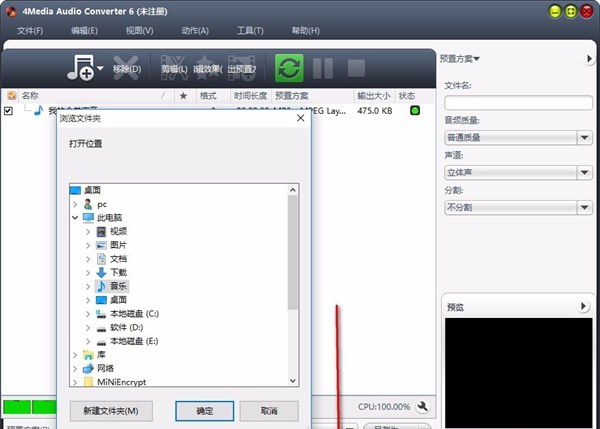Select the 下载 folder
The image size is (600, 429).
tap(118, 272)
